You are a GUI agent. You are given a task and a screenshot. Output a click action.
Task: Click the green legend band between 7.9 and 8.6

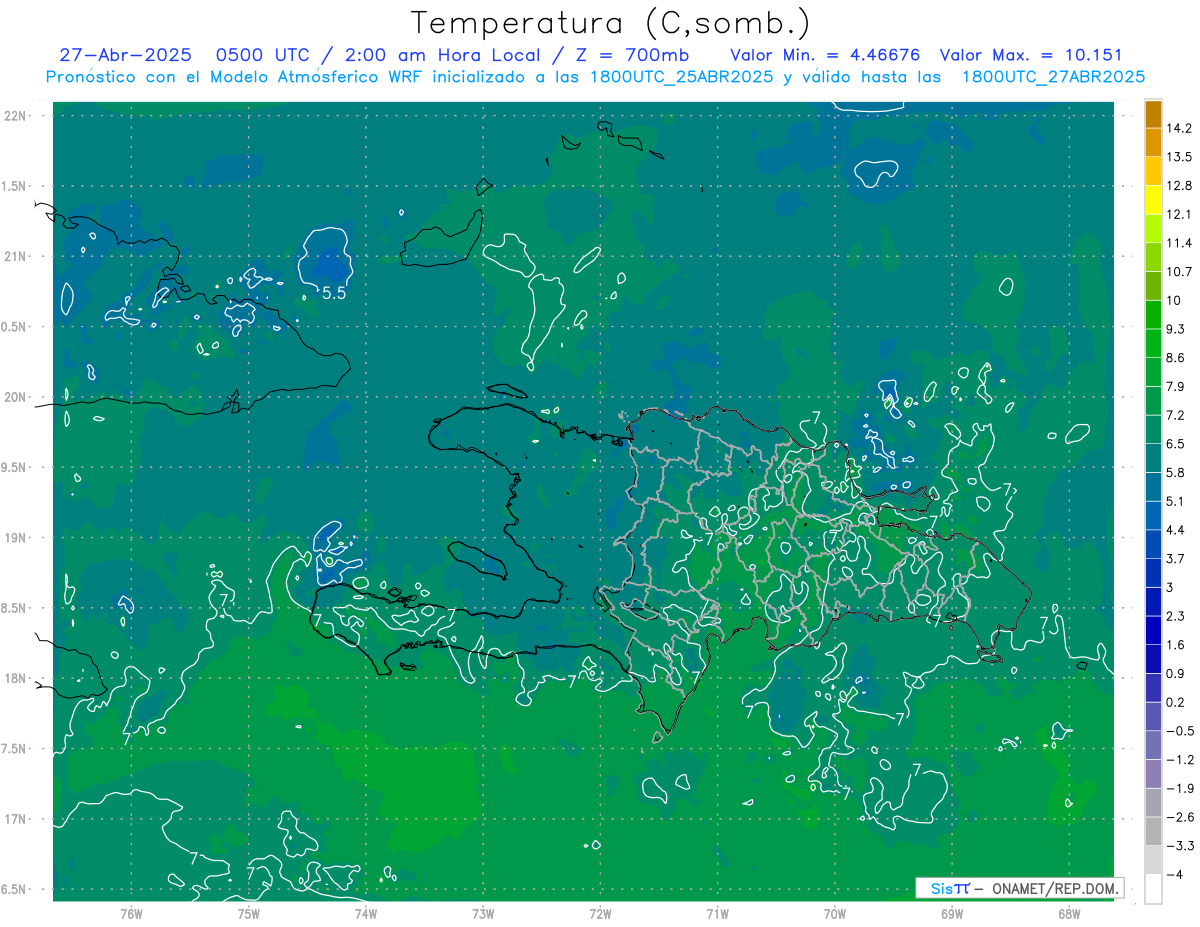click(x=1153, y=372)
